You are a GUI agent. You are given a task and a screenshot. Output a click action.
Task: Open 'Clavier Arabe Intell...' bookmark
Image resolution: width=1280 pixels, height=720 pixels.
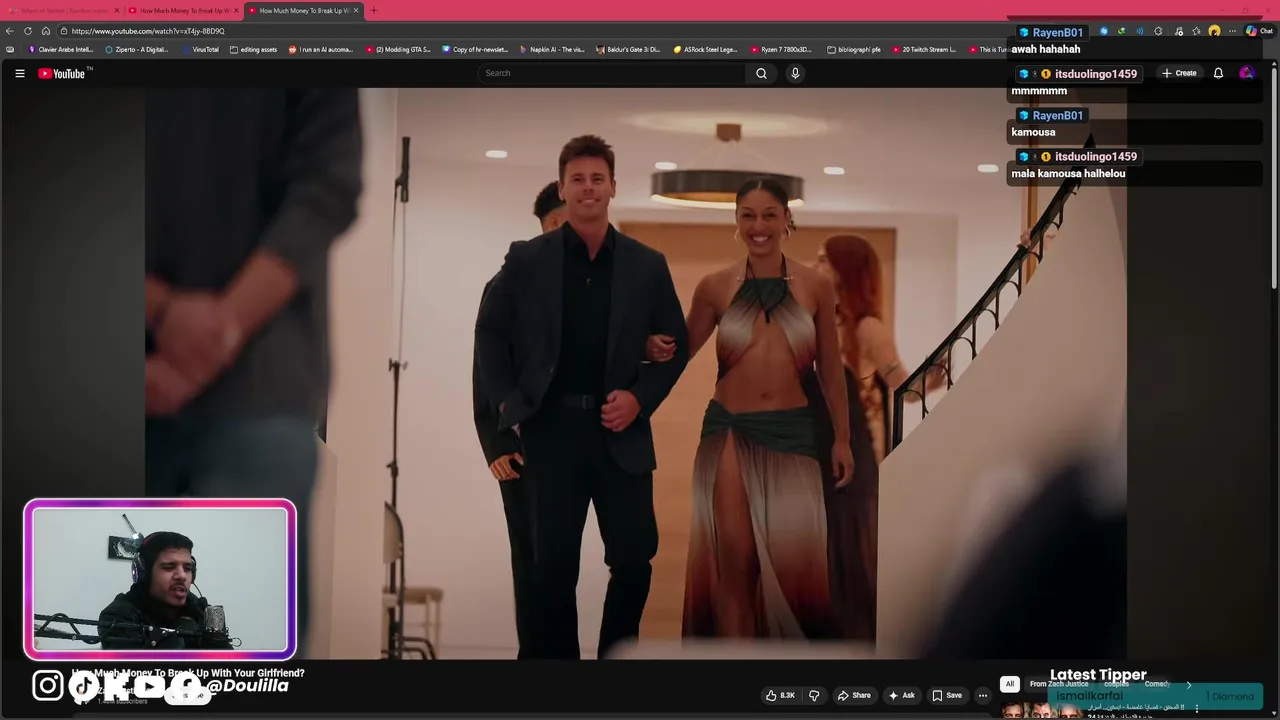click(x=61, y=49)
